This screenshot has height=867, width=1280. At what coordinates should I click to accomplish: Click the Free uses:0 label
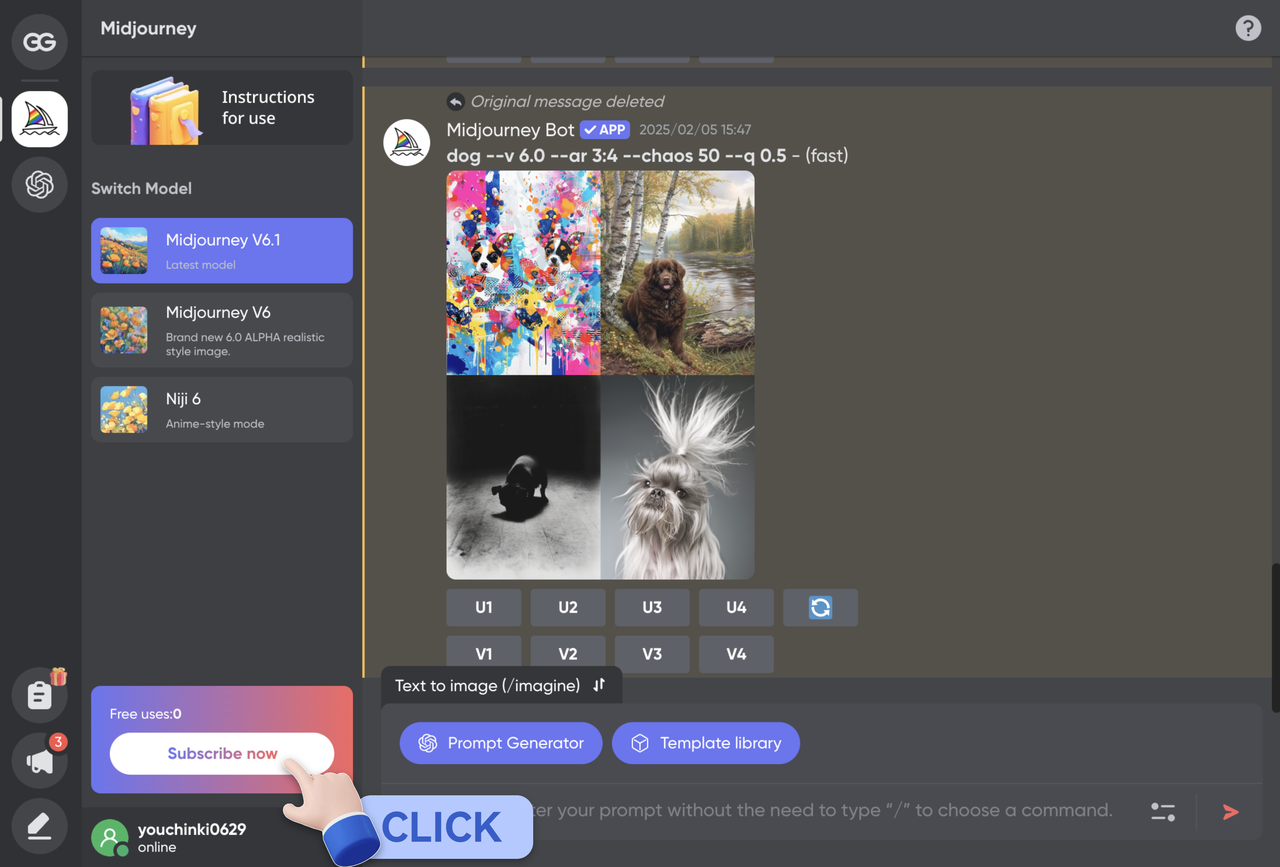point(146,714)
